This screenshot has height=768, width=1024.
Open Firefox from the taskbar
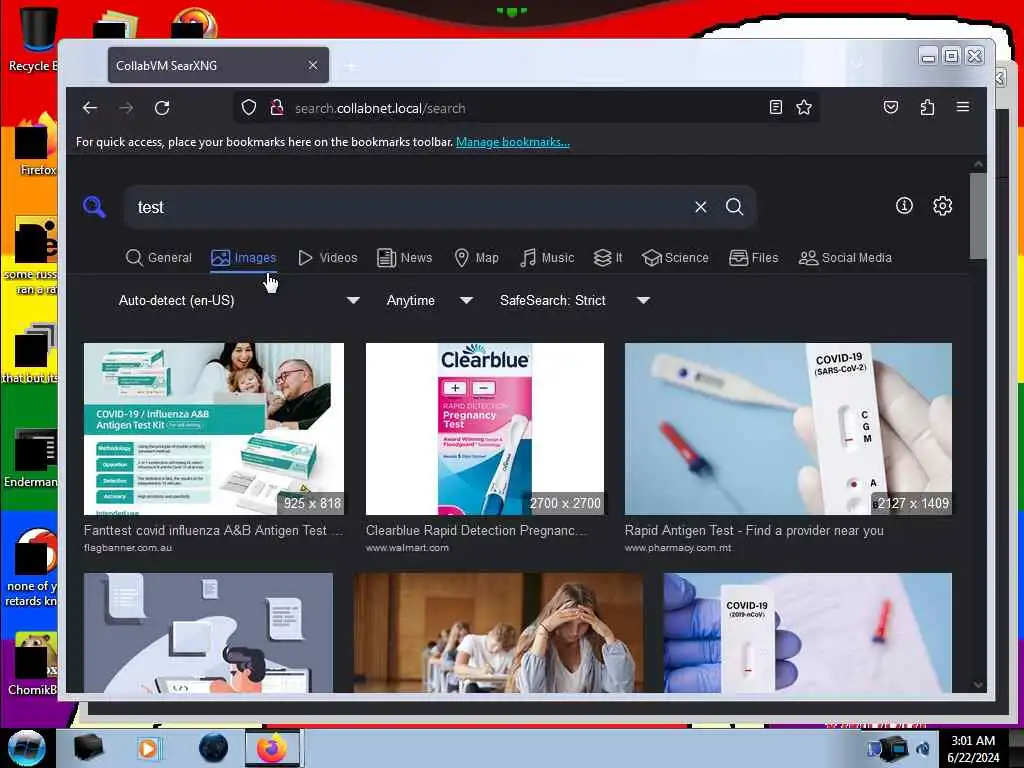tap(272, 748)
